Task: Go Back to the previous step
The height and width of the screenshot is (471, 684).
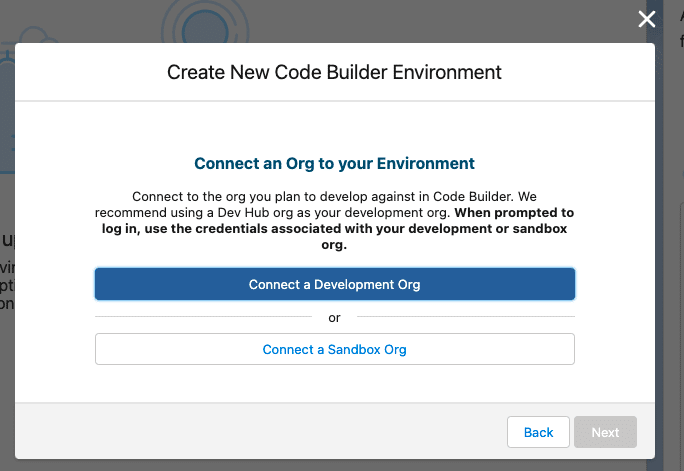Action: click(538, 432)
